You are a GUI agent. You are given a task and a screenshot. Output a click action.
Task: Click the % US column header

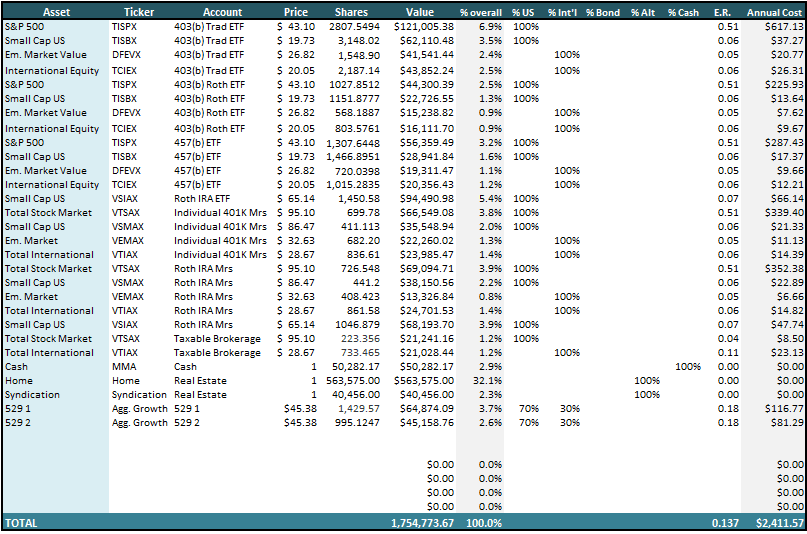(x=523, y=12)
